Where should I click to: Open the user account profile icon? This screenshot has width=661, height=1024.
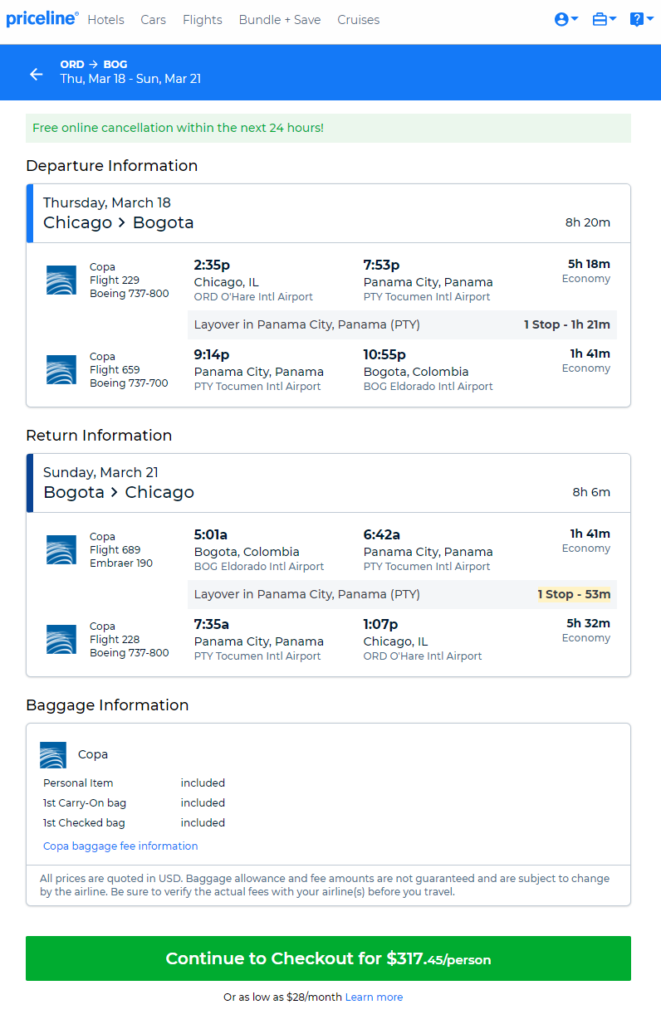click(561, 20)
